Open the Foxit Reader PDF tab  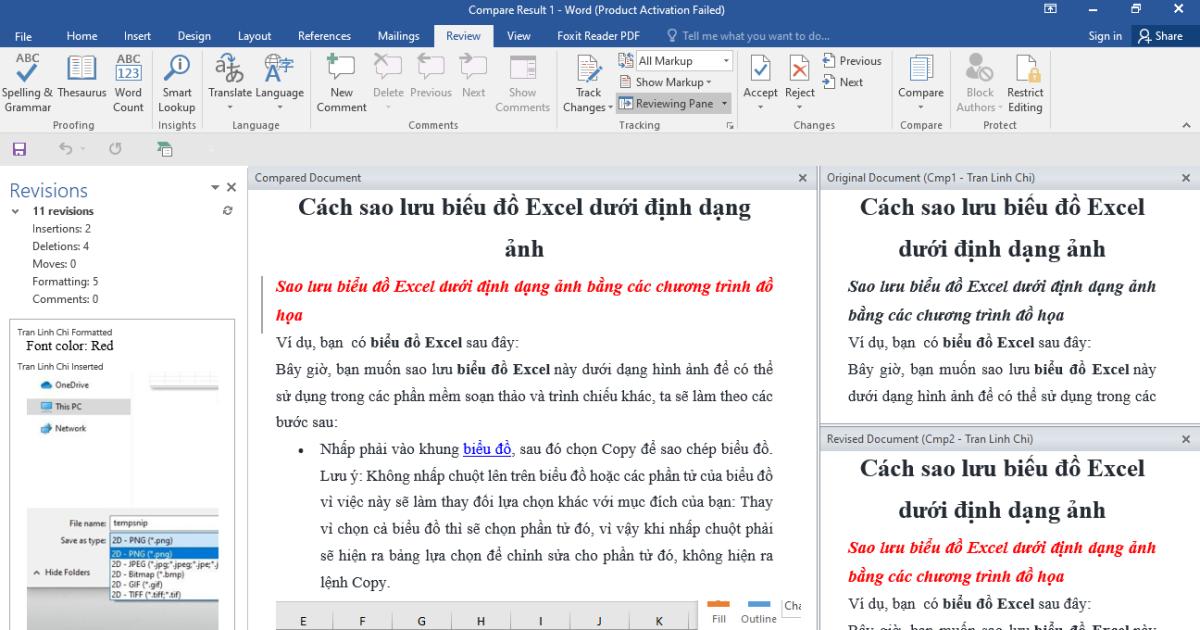601,35
